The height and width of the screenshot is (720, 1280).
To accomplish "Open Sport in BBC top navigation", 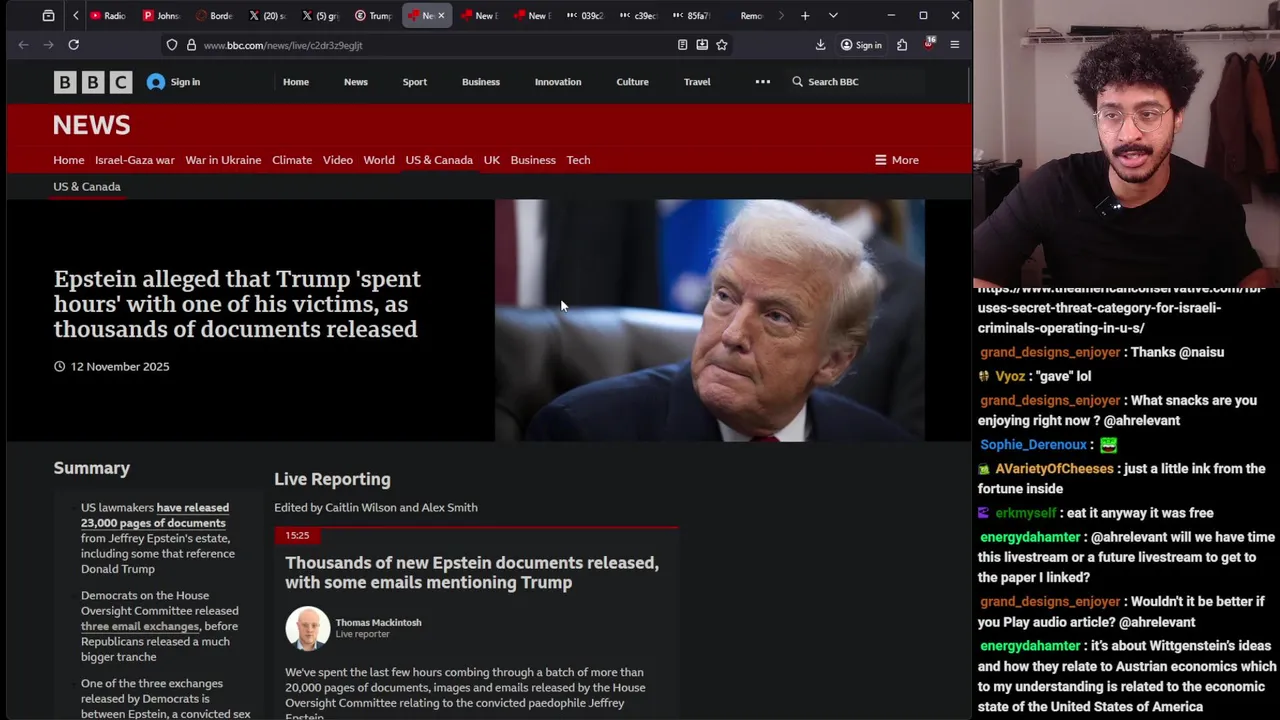I will tap(415, 82).
